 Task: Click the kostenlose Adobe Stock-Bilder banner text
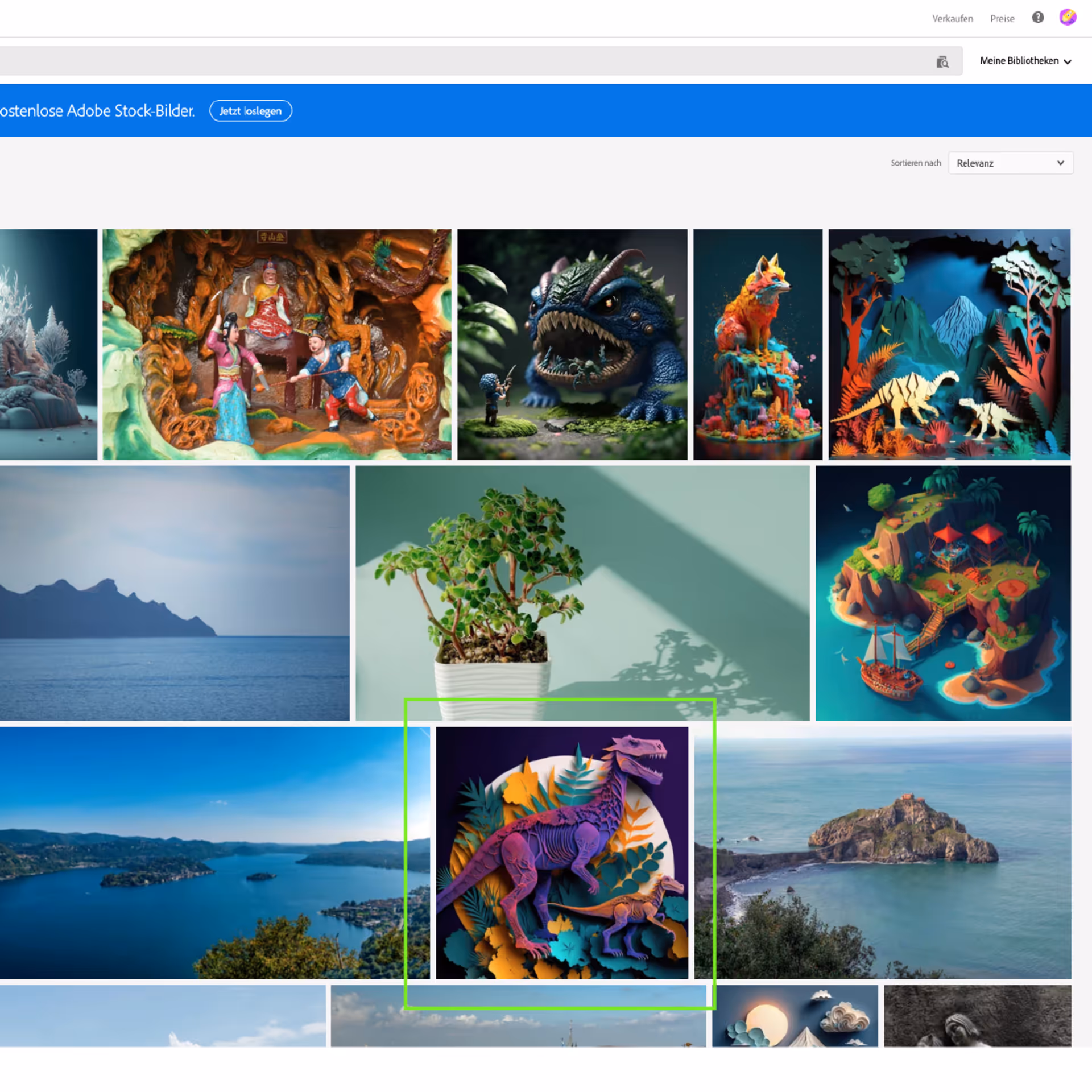click(97, 111)
